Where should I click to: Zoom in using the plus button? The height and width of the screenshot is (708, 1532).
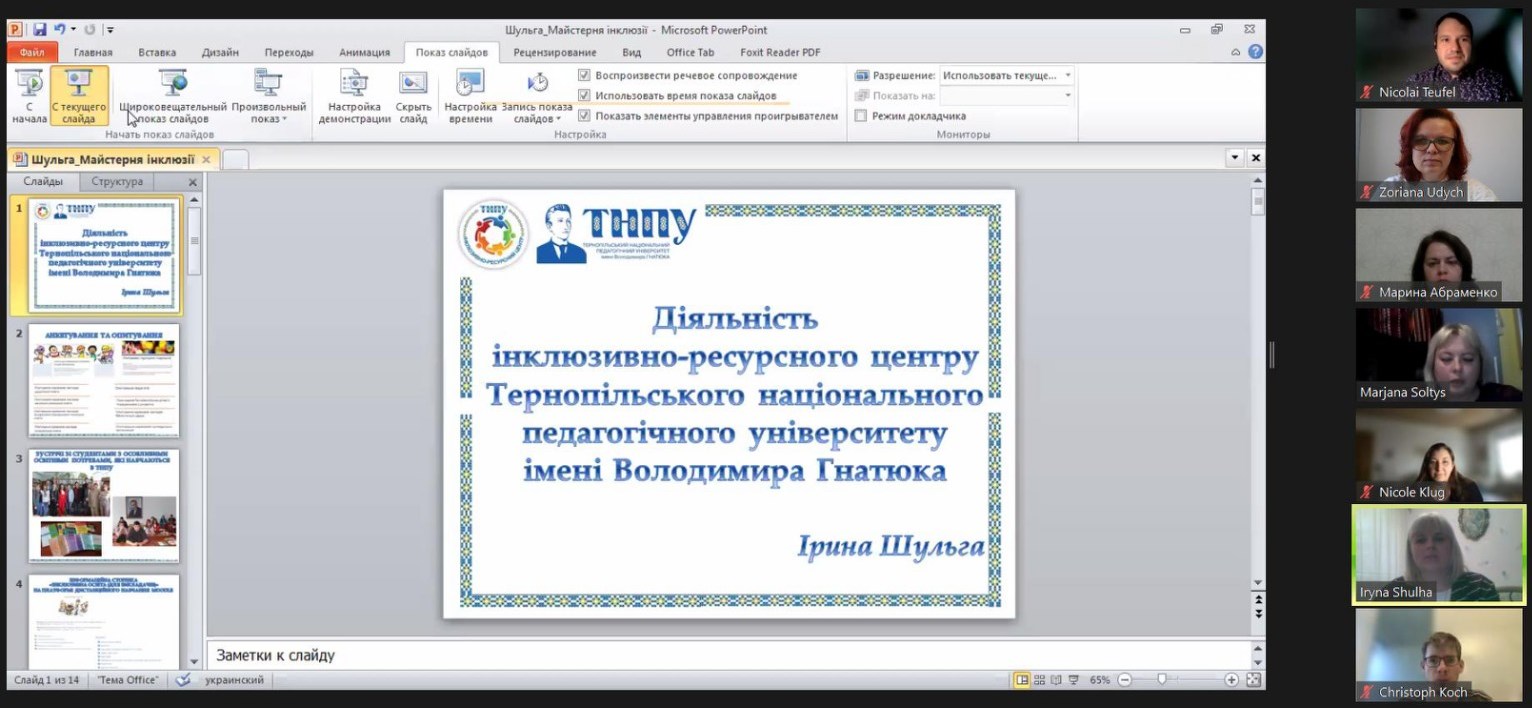coord(1232,679)
